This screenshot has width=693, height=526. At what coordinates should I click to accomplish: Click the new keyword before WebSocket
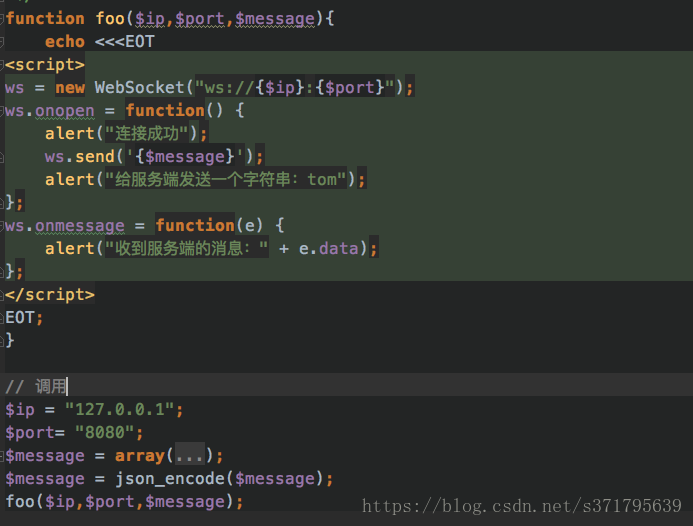(x=70, y=88)
